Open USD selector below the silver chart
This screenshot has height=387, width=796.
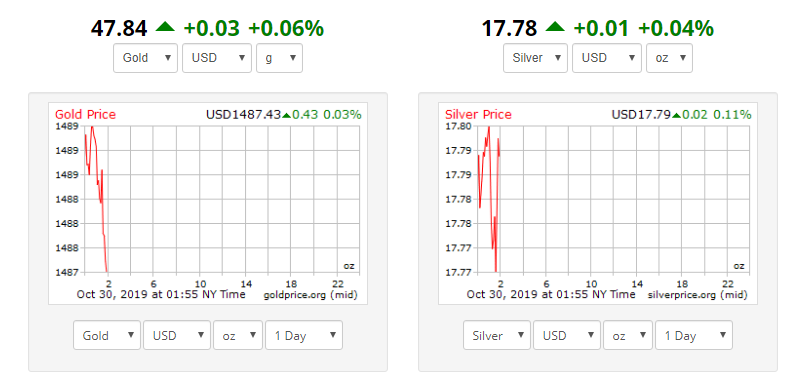pos(567,335)
